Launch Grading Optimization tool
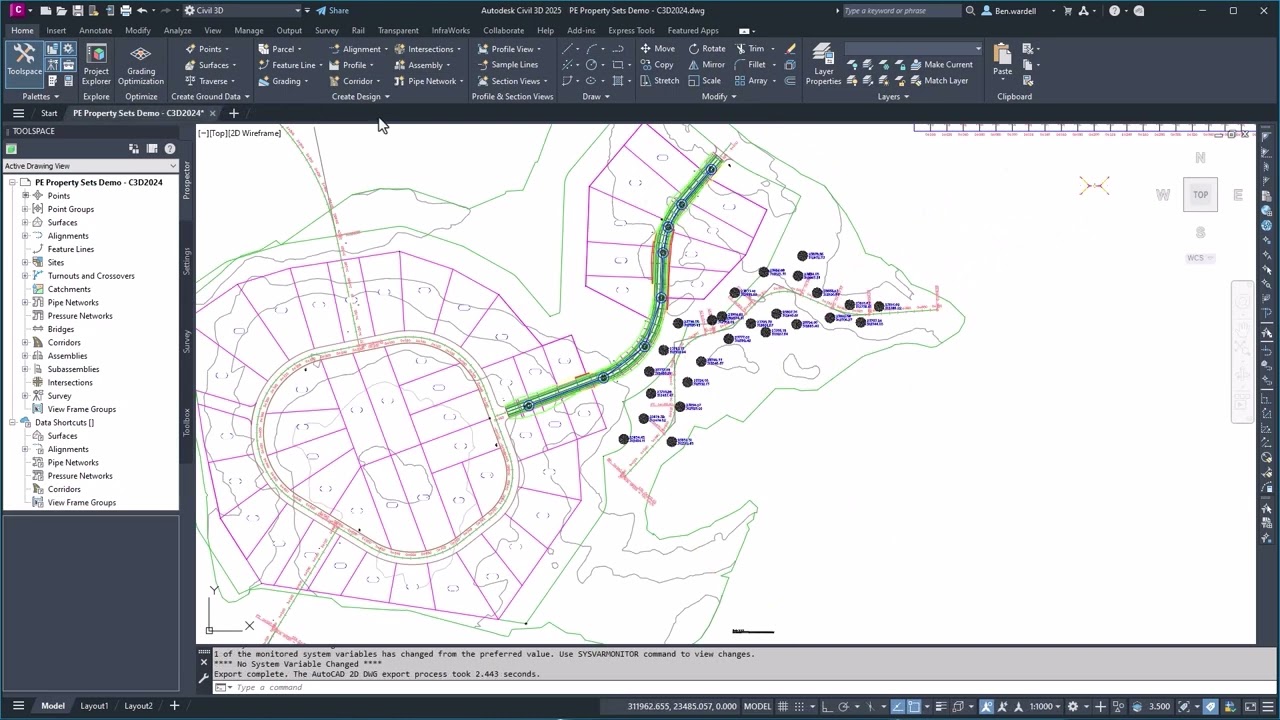1280x720 pixels. coord(141,64)
